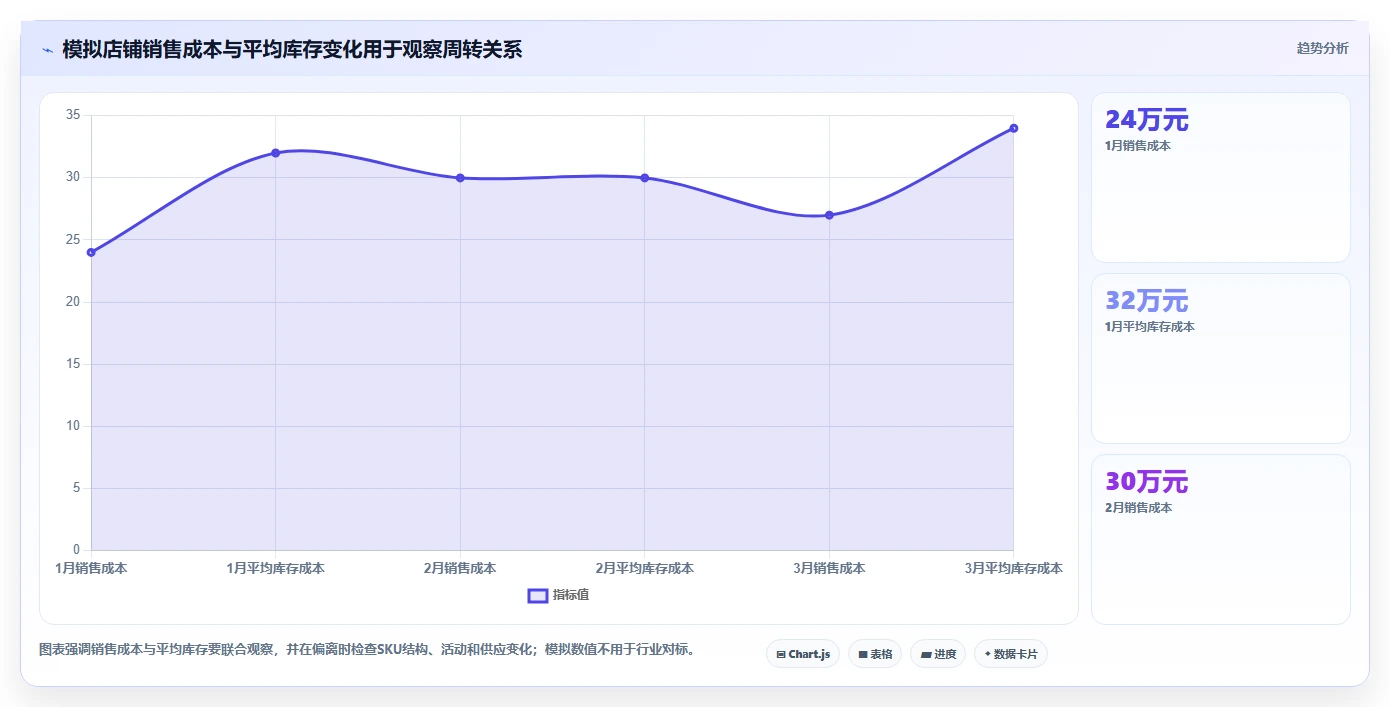Select the 表格 tag chip

tap(875, 654)
